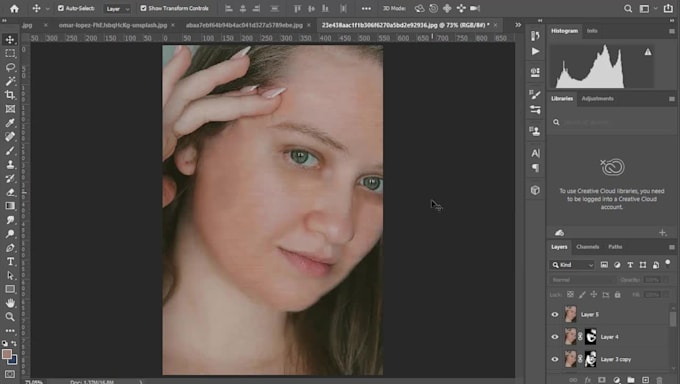This screenshot has height=384, width=680.
Task: Switch to the Channels tab
Action: pos(588,247)
